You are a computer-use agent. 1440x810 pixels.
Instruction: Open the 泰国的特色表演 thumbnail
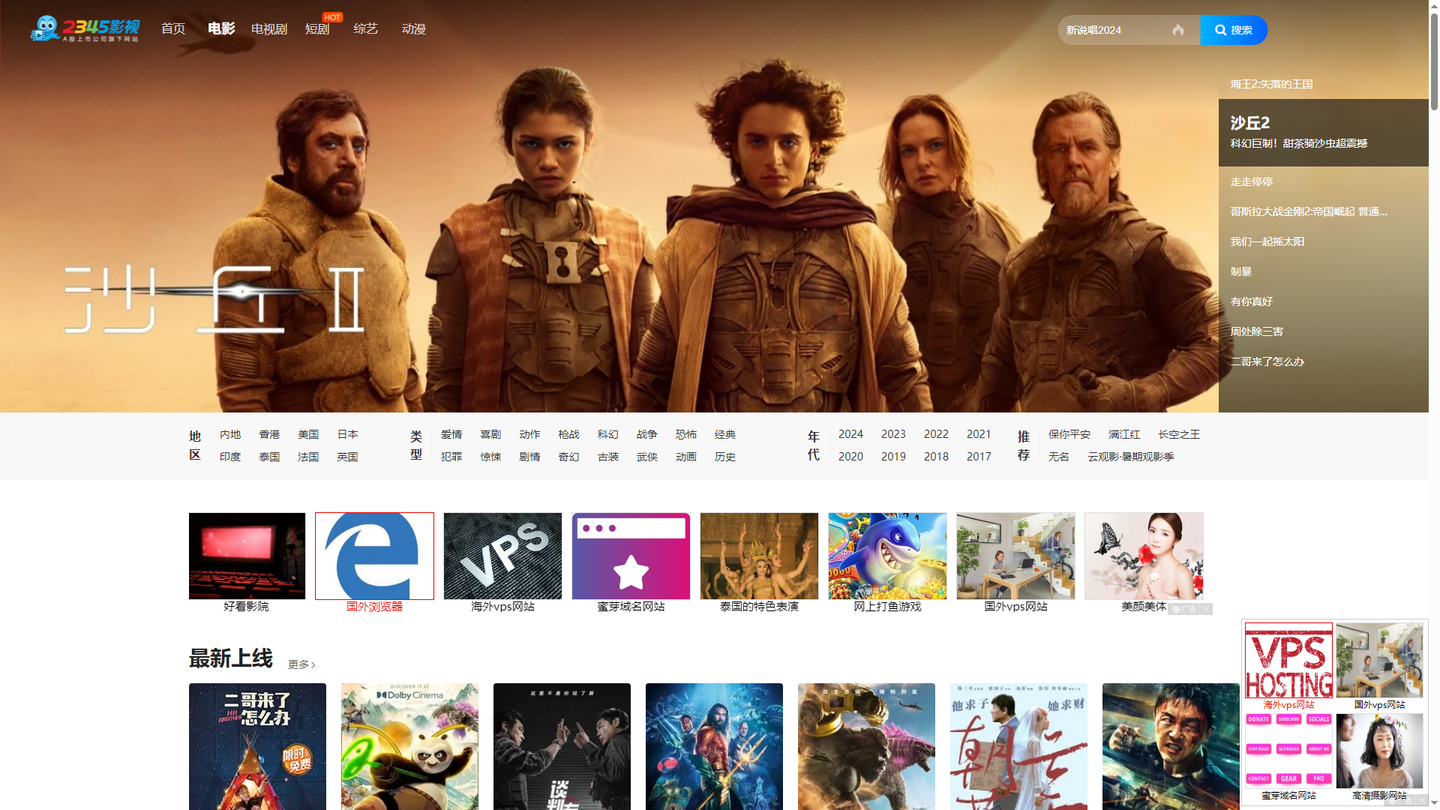point(759,556)
